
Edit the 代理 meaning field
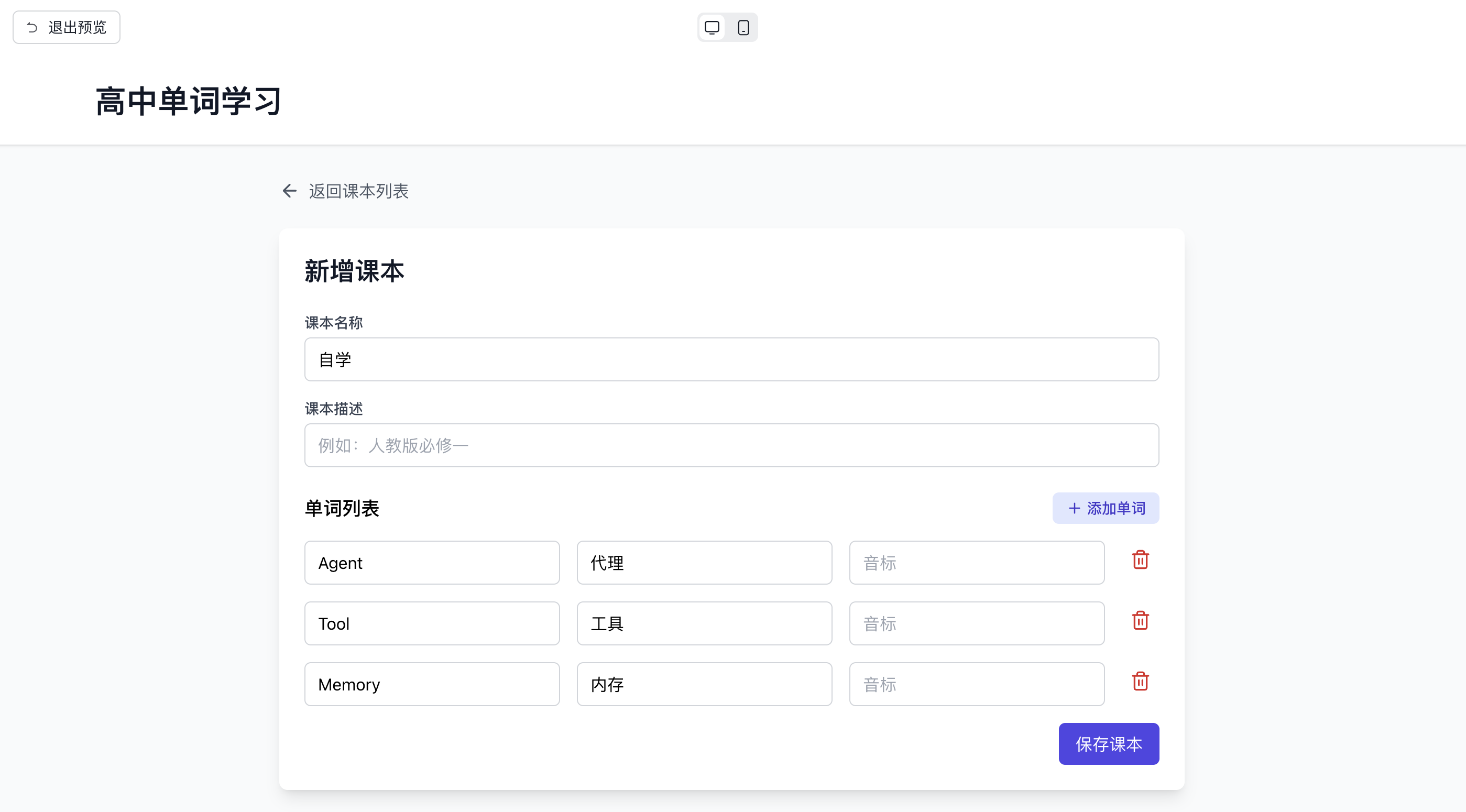tap(704, 563)
